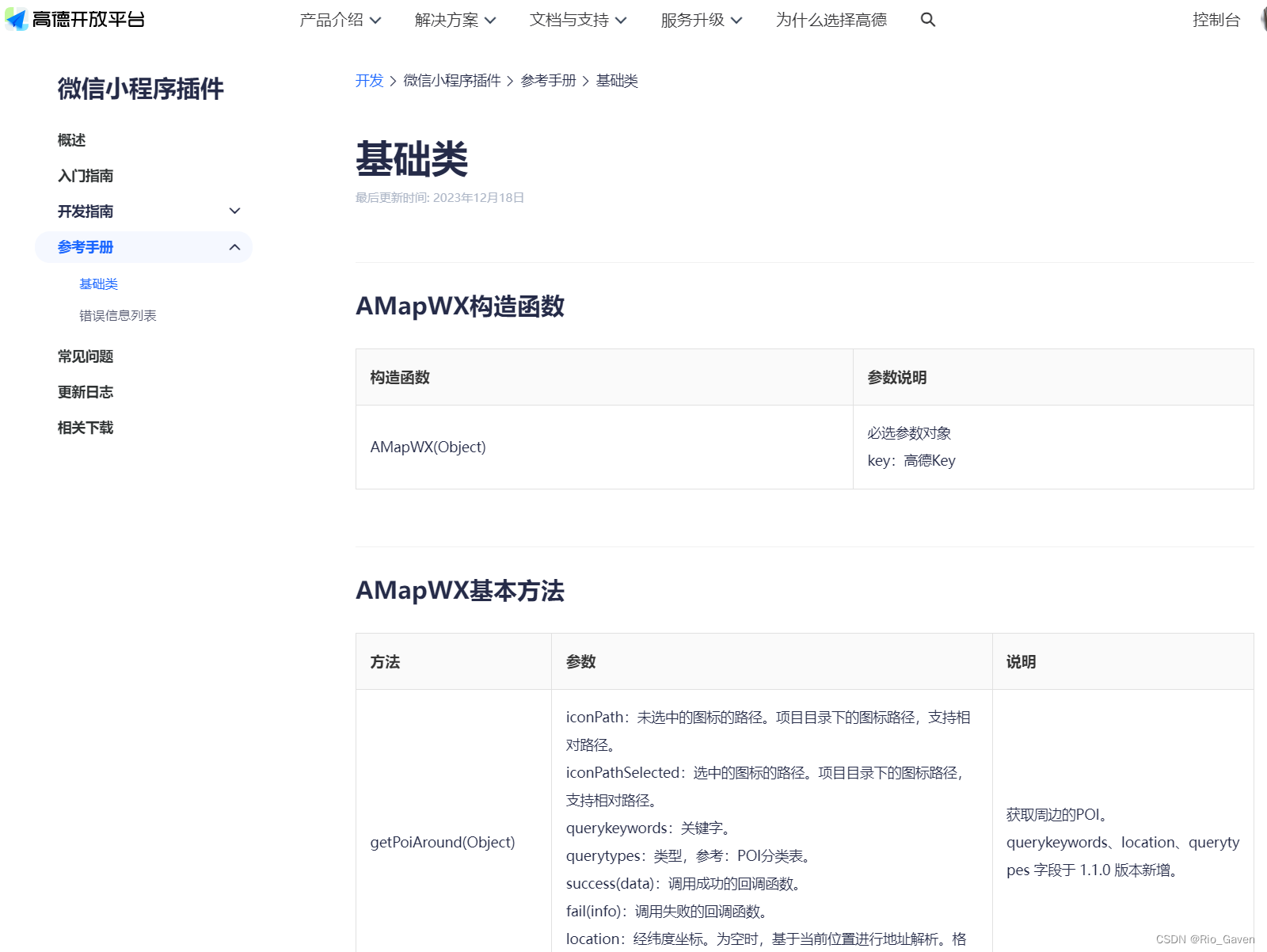Click the 参数说明 column header
Image resolution: width=1267 pixels, height=952 pixels.
point(897,378)
